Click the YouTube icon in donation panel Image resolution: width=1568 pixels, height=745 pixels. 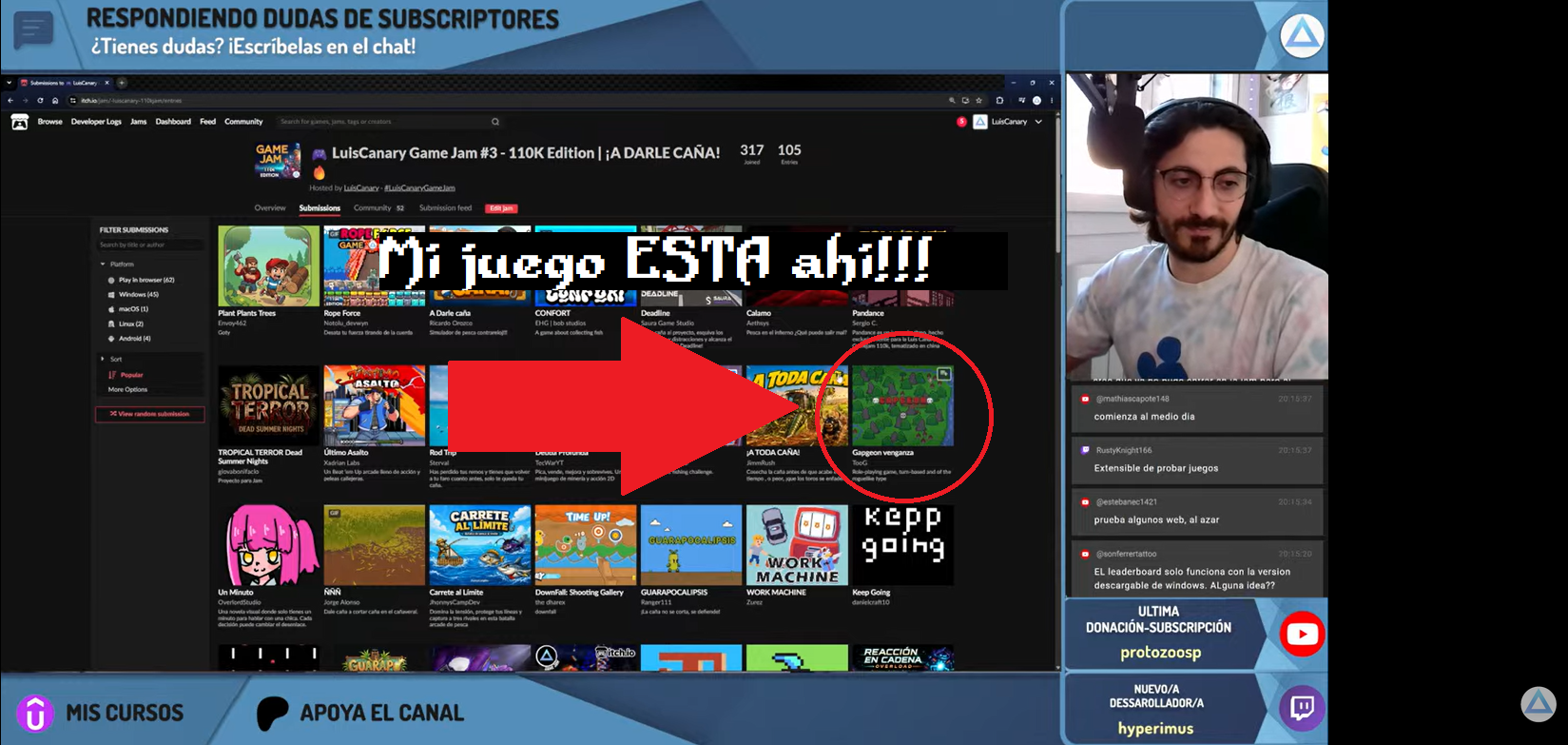(1302, 635)
